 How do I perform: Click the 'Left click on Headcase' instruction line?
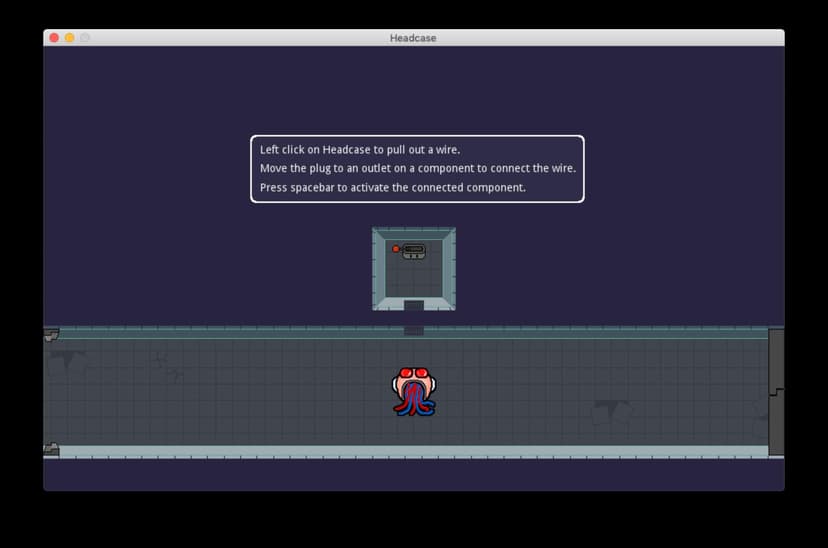pos(360,150)
